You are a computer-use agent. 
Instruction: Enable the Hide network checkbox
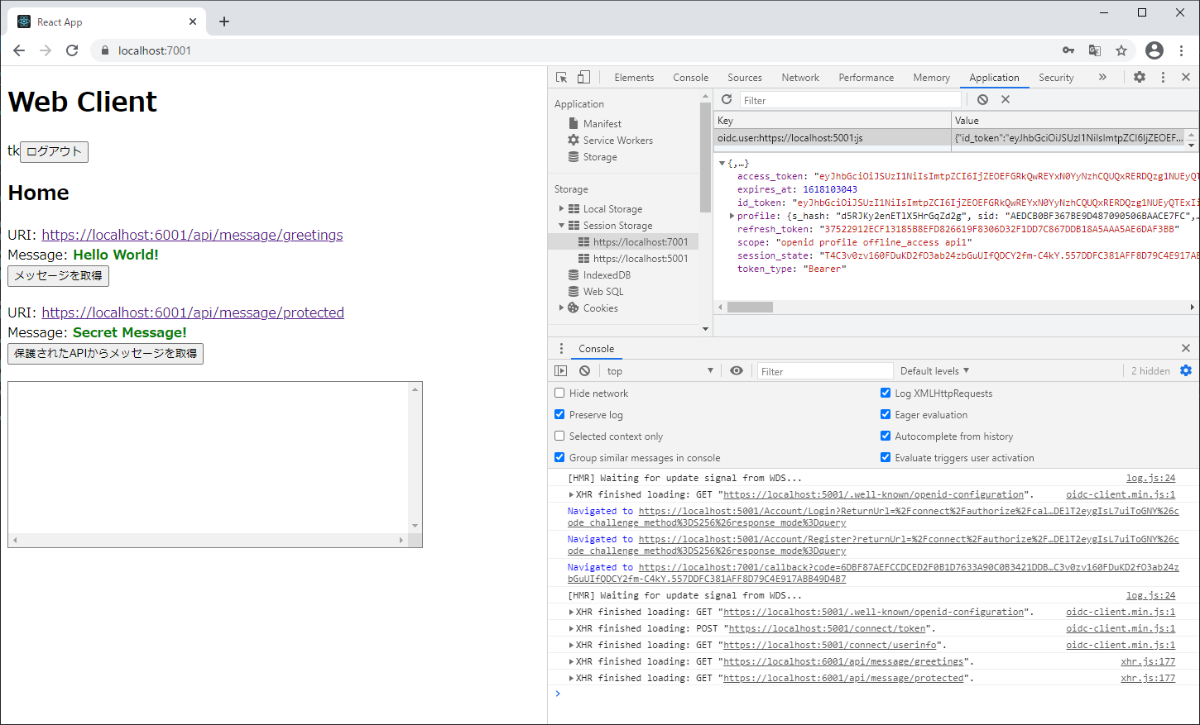(560, 393)
